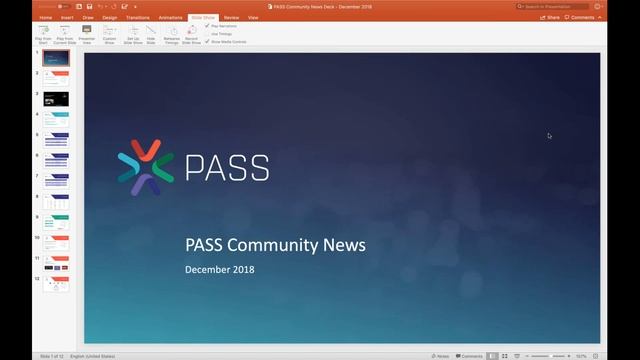Select slide 11 thumbnail
This screenshot has width=640, height=360.
(x=56, y=263)
